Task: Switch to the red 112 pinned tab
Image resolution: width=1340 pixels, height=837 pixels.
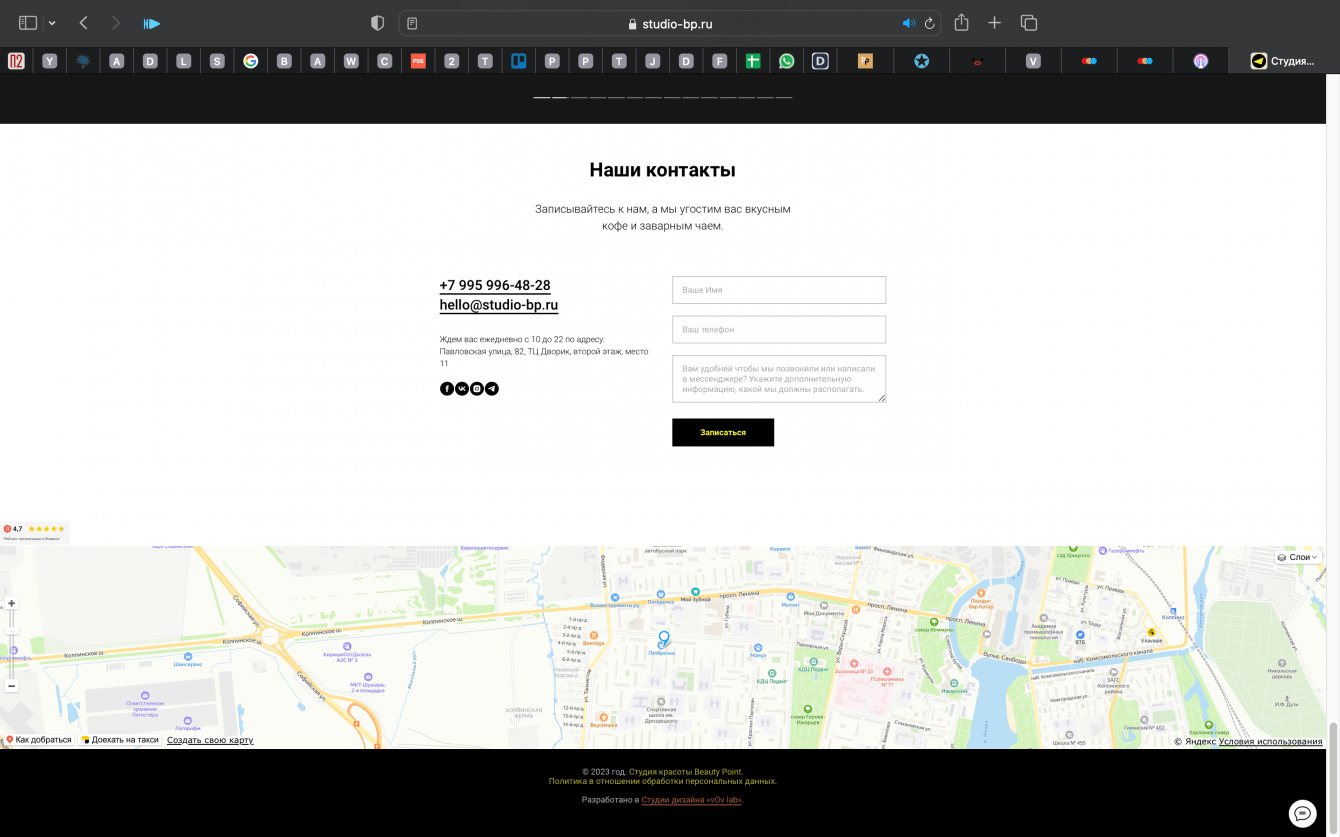Action: point(16,61)
